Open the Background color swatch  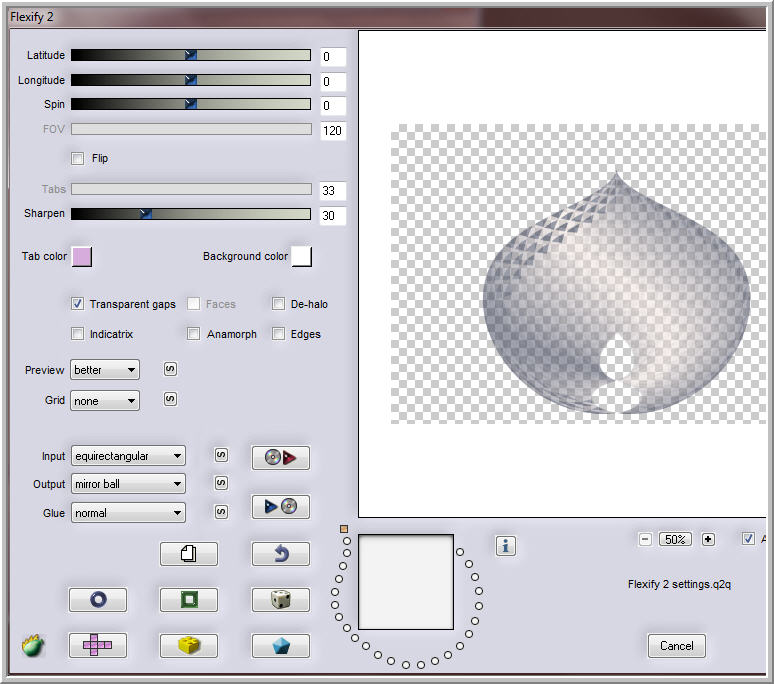(x=302, y=257)
